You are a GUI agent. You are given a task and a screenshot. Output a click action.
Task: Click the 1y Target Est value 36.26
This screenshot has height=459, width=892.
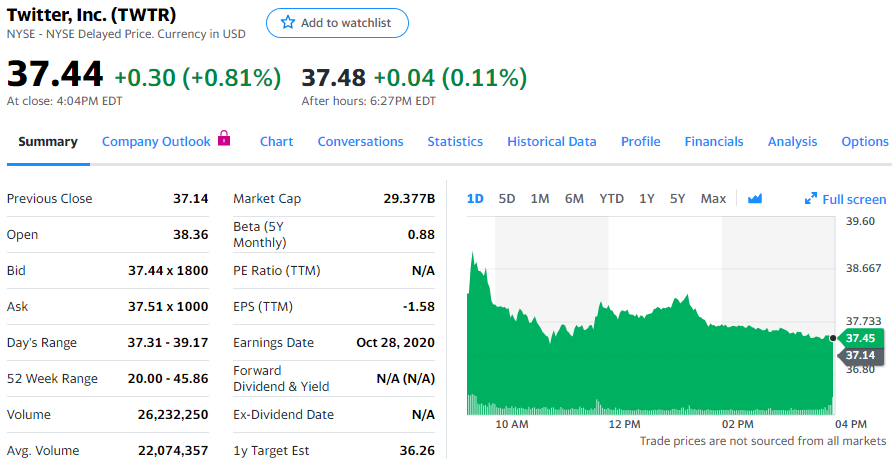click(417, 450)
